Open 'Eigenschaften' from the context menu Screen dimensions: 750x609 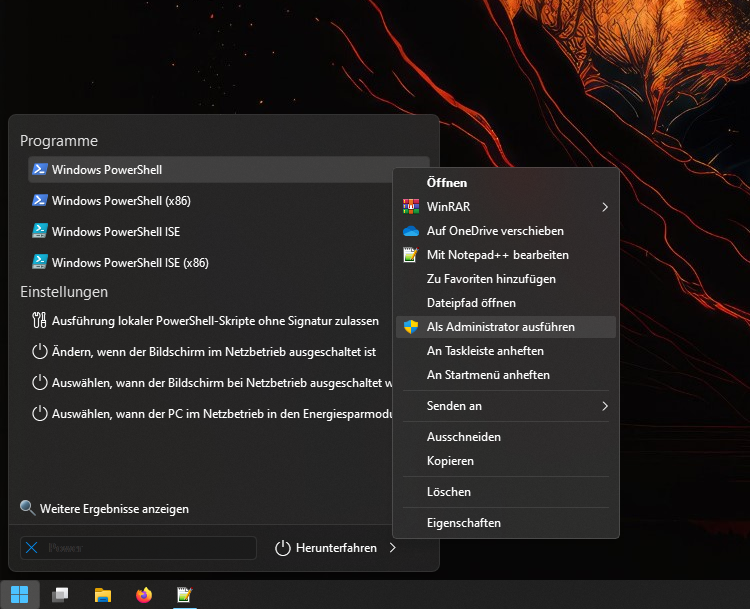[506, 523]
